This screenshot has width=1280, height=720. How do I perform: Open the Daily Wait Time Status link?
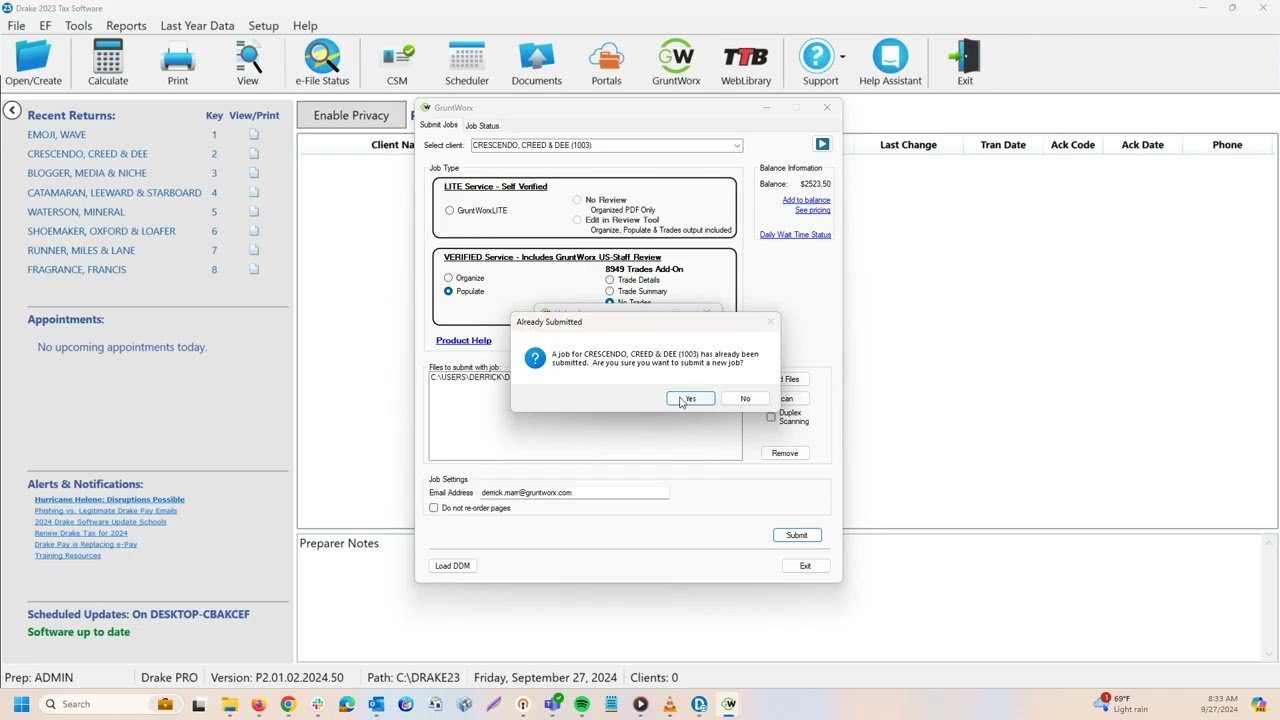795,235
